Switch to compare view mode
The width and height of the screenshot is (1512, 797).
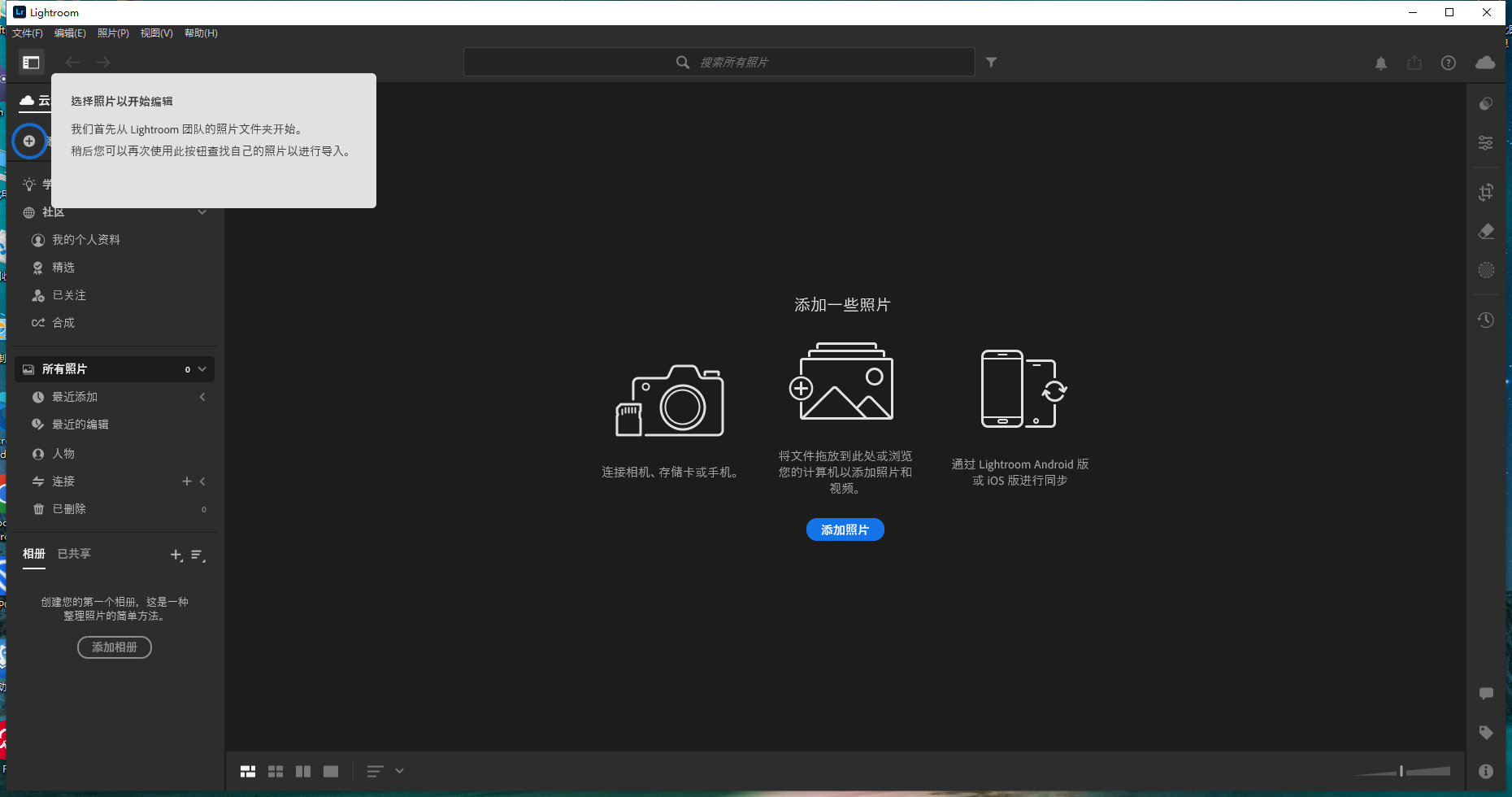[x=302, y=770]
